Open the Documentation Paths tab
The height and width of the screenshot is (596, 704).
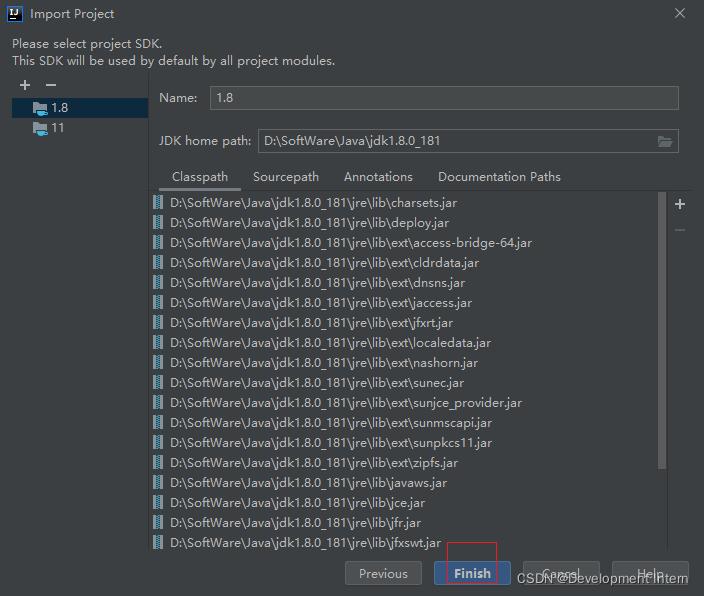point(499,177)
